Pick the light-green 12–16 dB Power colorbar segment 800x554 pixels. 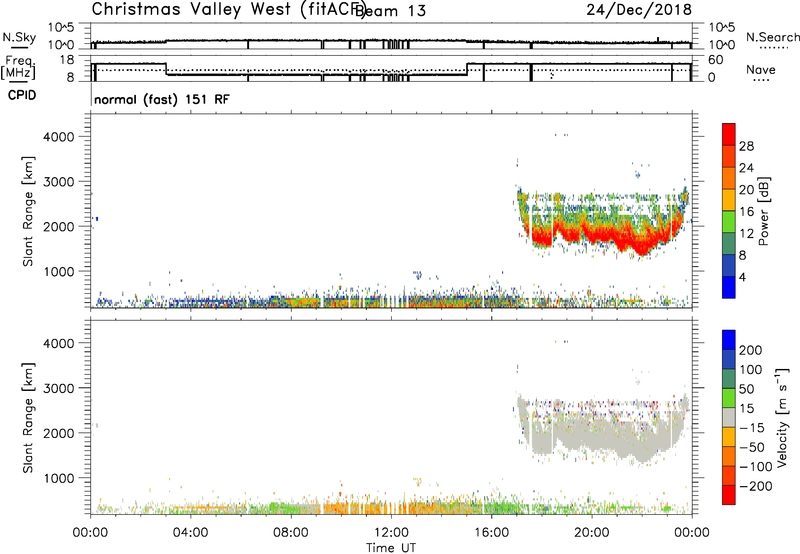(729, 222)
